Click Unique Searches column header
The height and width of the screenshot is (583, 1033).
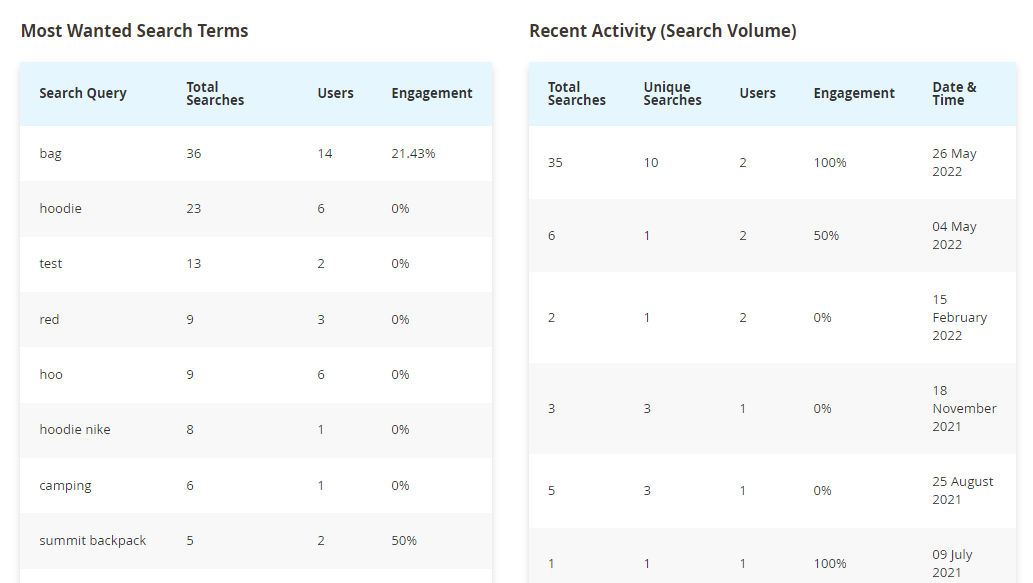point(672,94)
